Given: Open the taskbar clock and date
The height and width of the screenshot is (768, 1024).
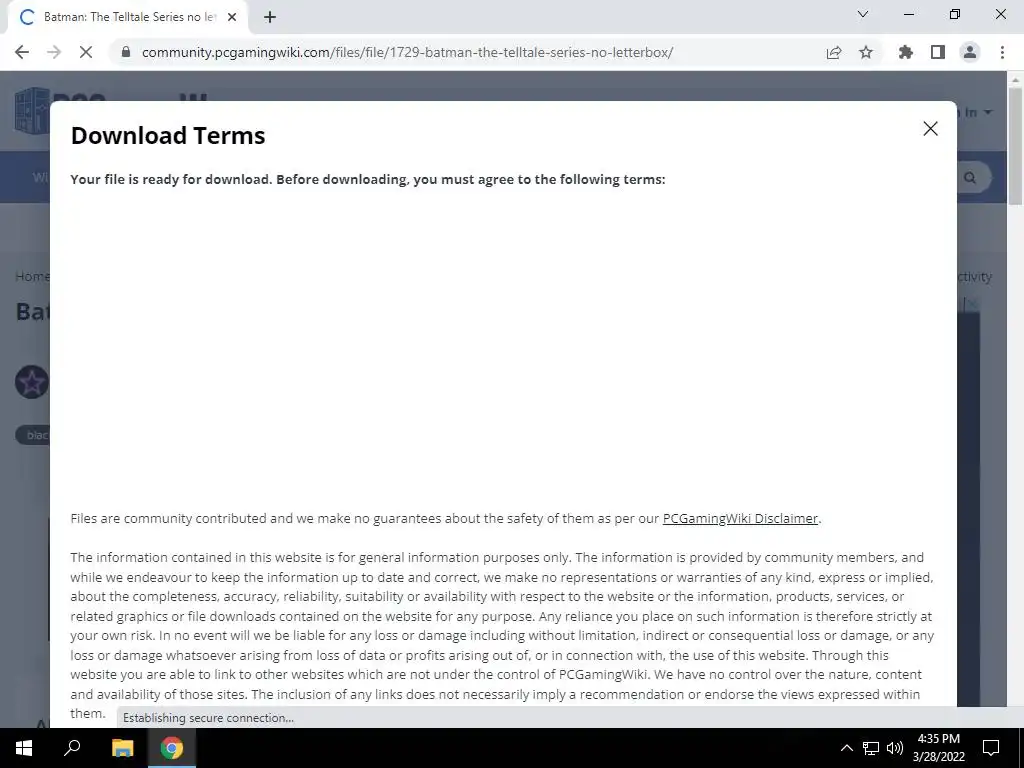Looking at the screenshot, I should pos(938,748).
